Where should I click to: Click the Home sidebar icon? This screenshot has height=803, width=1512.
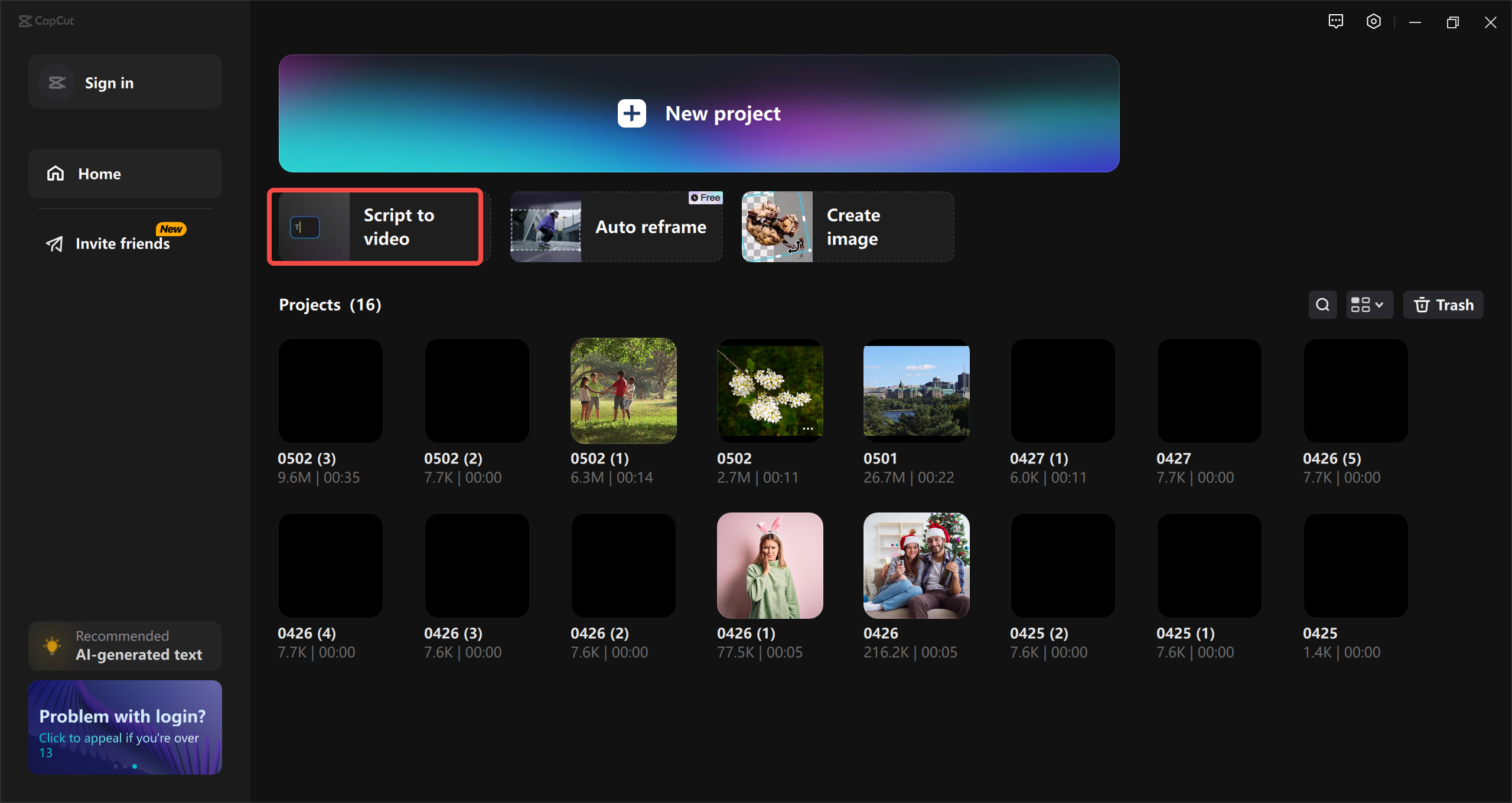(x=56, y=174)
